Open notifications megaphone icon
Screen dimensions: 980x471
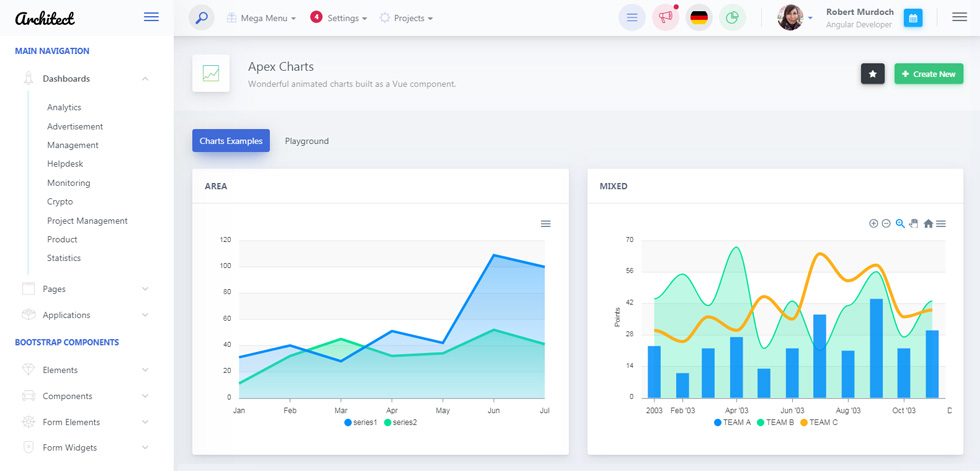click(x=666, y=17)
